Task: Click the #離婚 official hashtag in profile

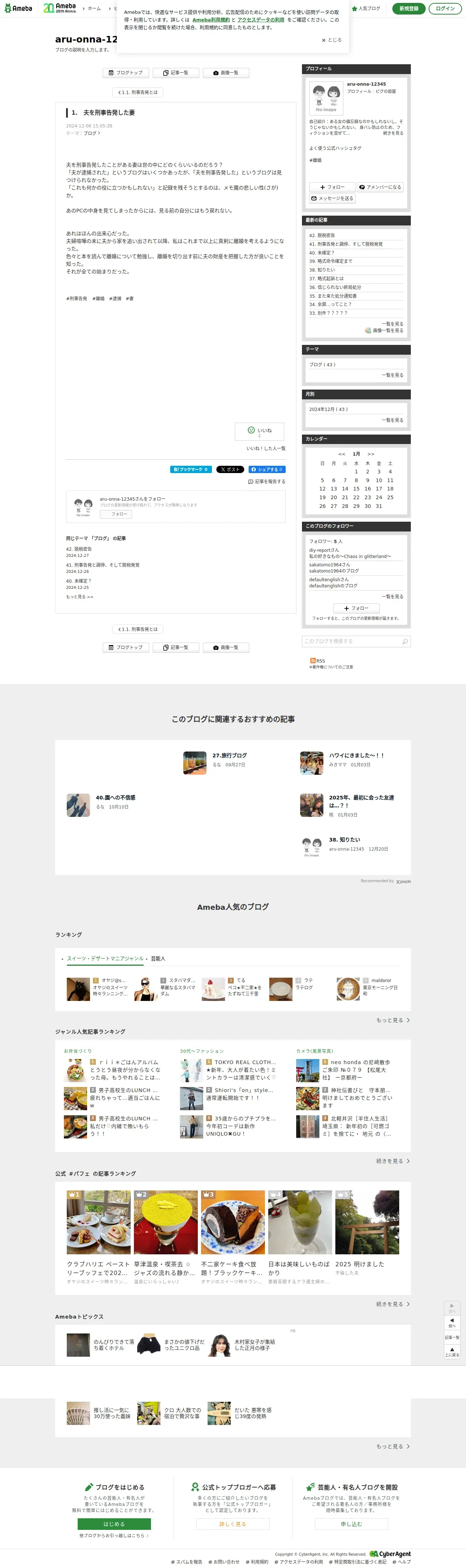Action: (315, 160)
